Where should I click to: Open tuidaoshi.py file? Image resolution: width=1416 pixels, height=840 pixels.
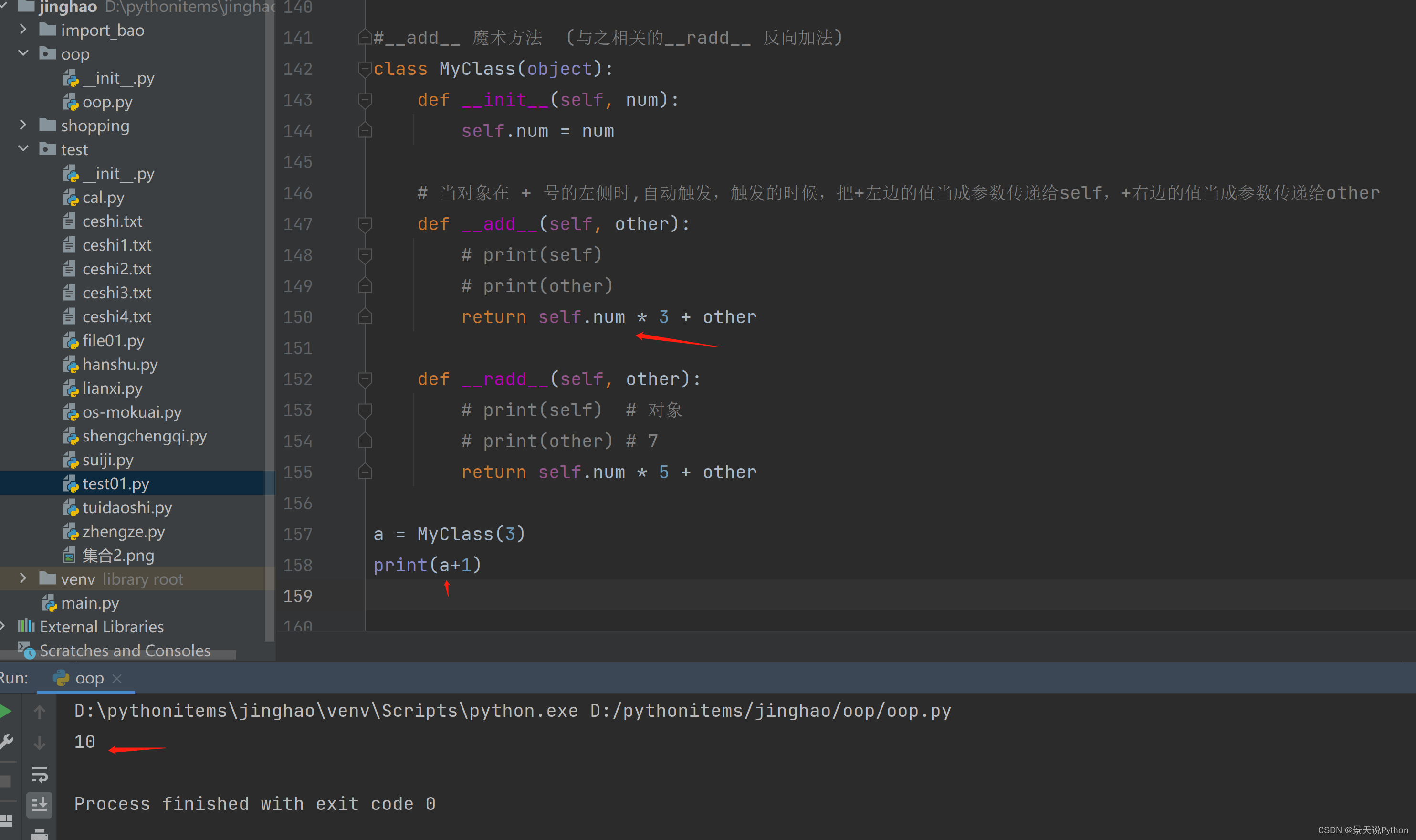click(127, 508)
